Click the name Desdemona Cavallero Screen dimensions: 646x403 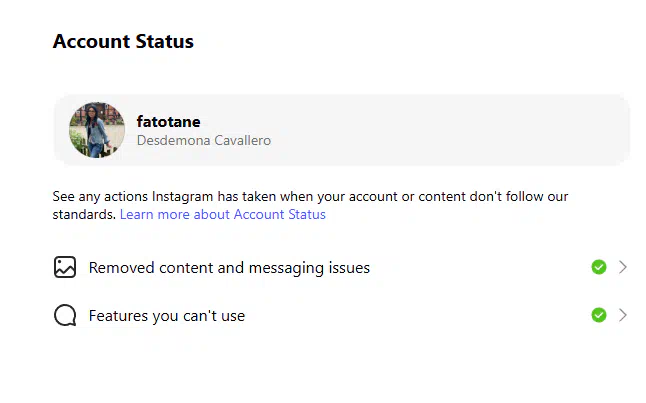pyautogui.click(x=204, y=141)
